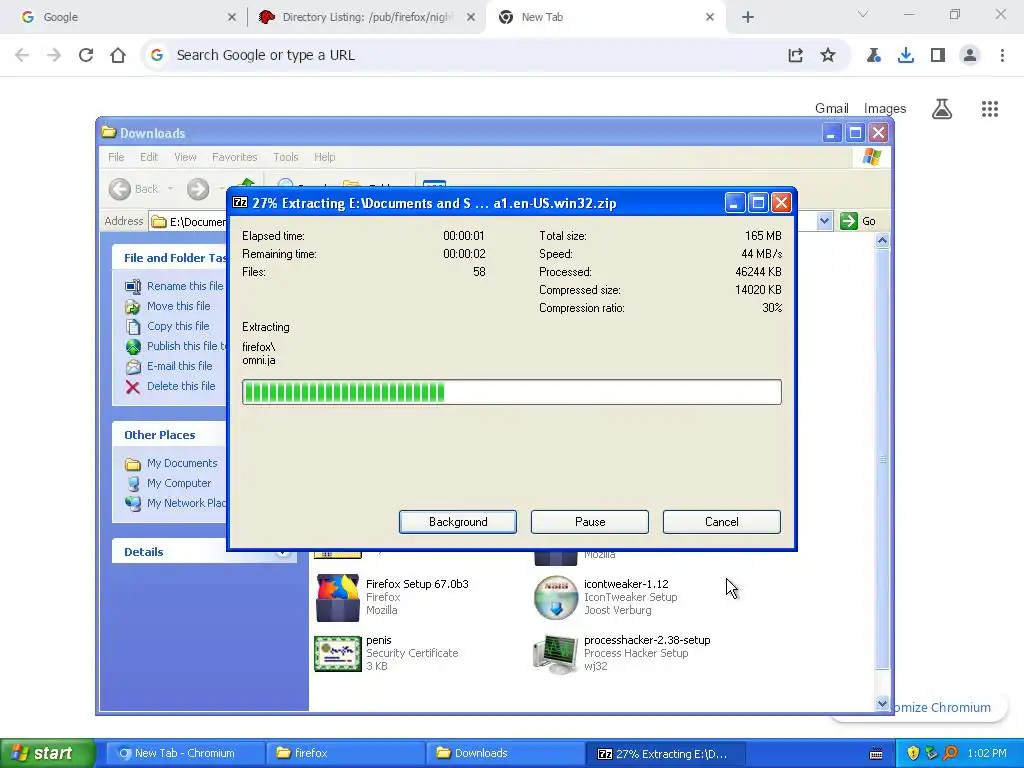
Task: Click Copy this file
Action: 178,326
